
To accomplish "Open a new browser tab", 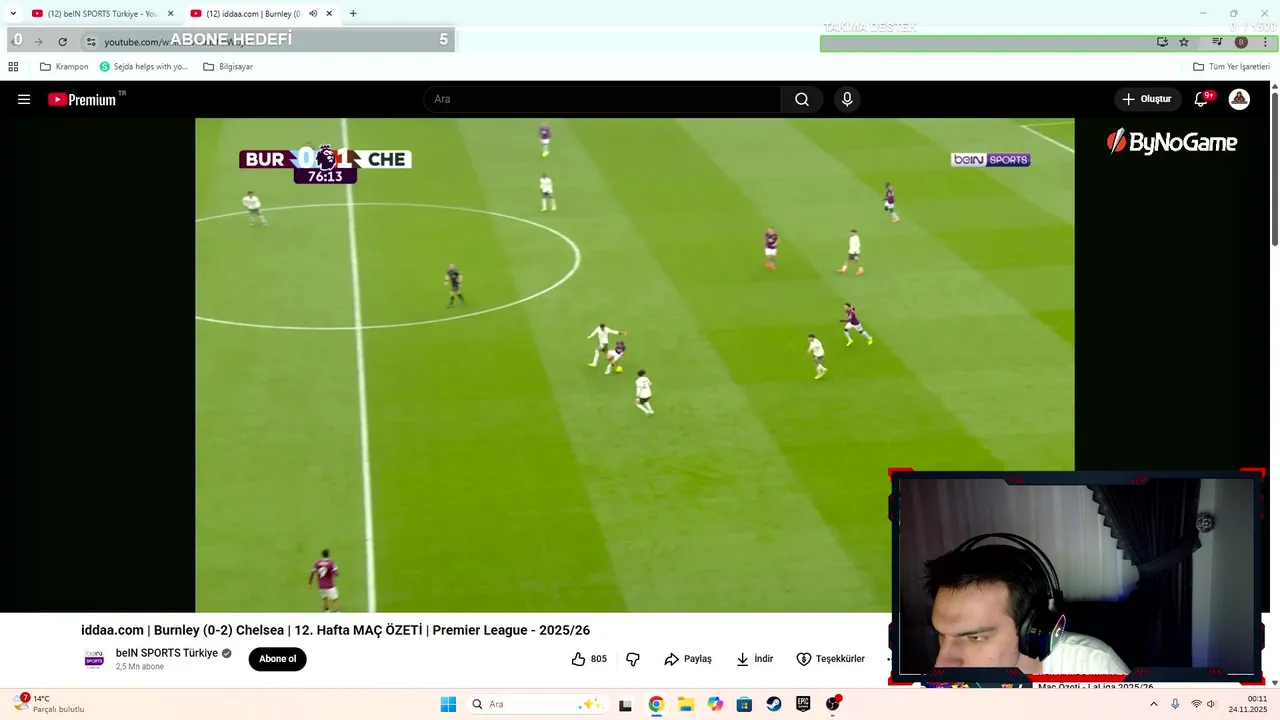I will click(353, 14).
